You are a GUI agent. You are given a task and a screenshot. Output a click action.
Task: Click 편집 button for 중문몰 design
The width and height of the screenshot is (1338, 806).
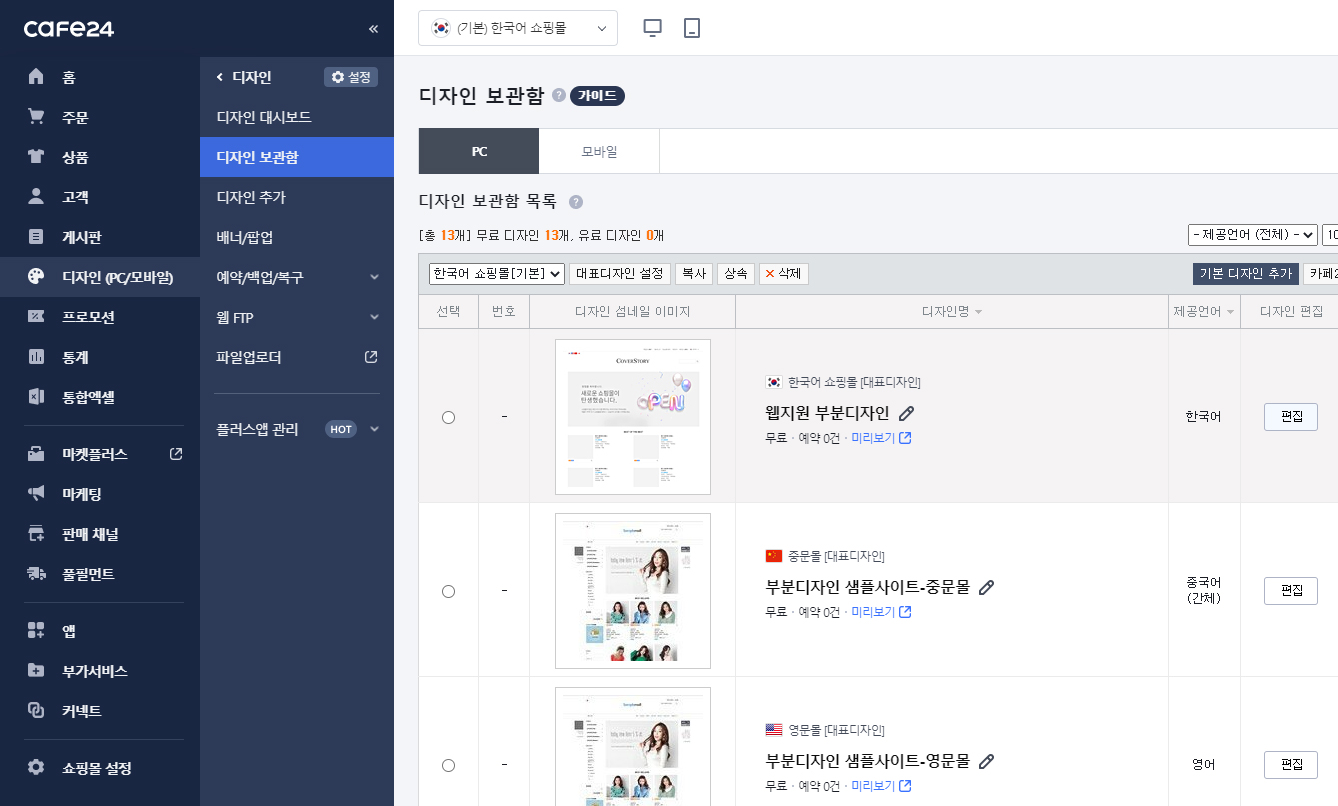point(1291,591)
